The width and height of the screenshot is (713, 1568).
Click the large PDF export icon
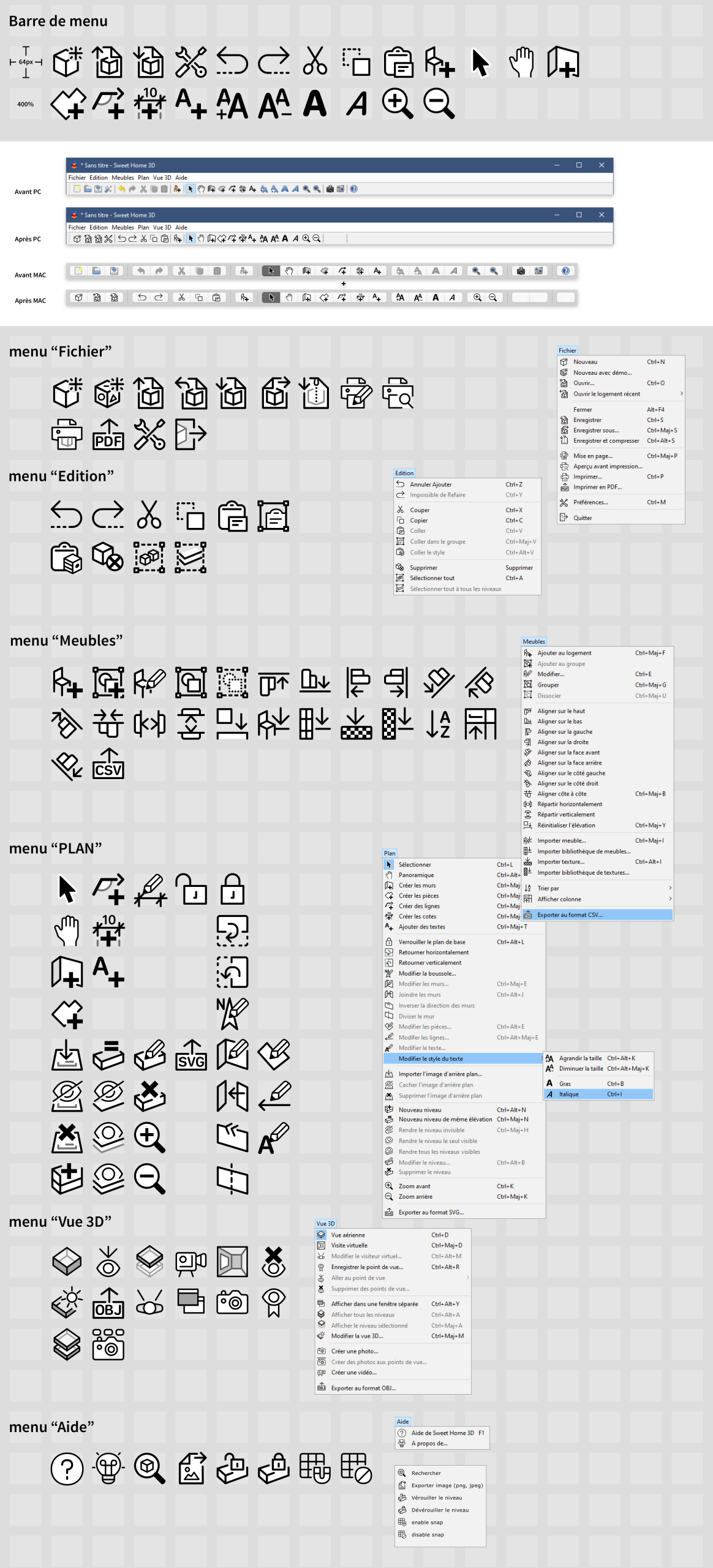click(108, 435)
